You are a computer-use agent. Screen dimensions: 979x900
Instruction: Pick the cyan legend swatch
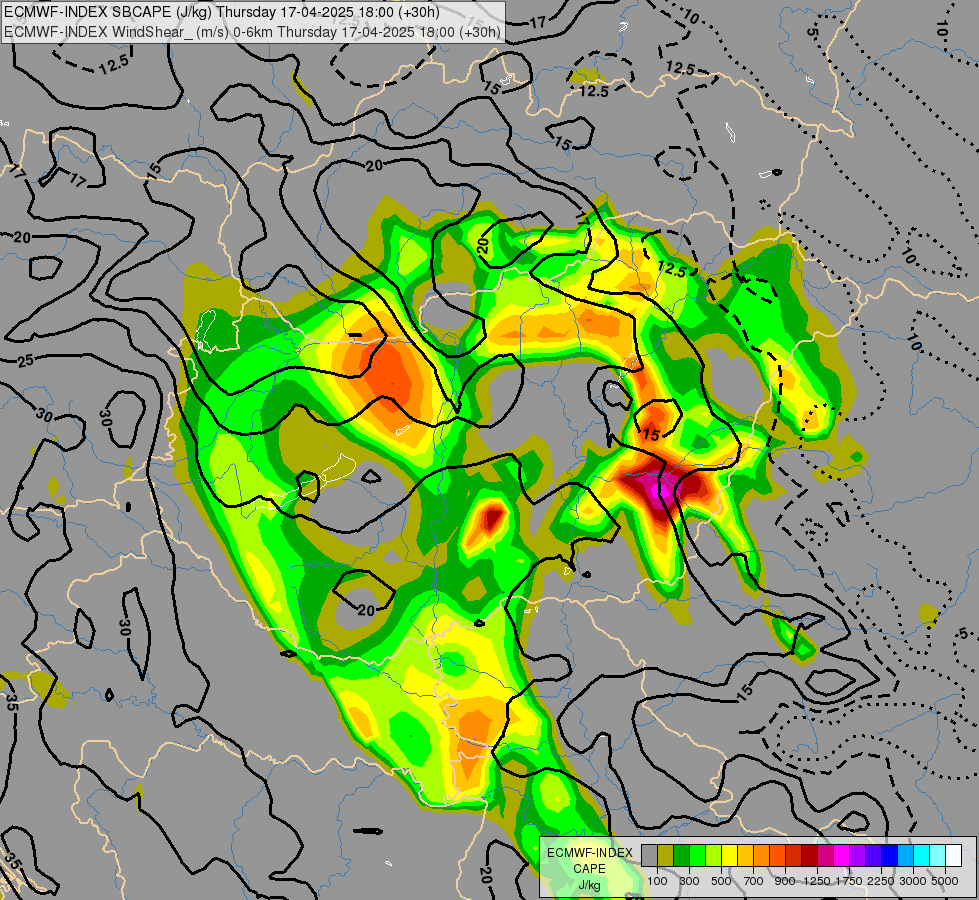921,856
